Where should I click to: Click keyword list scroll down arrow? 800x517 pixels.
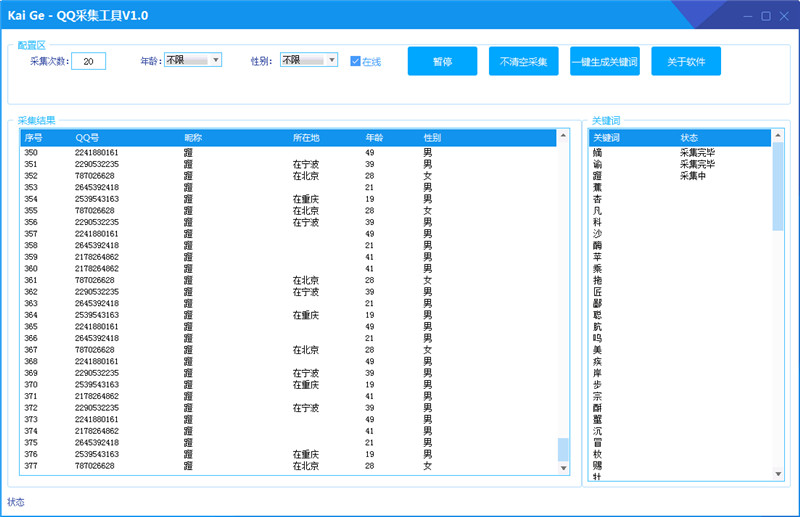click(778, 474)
